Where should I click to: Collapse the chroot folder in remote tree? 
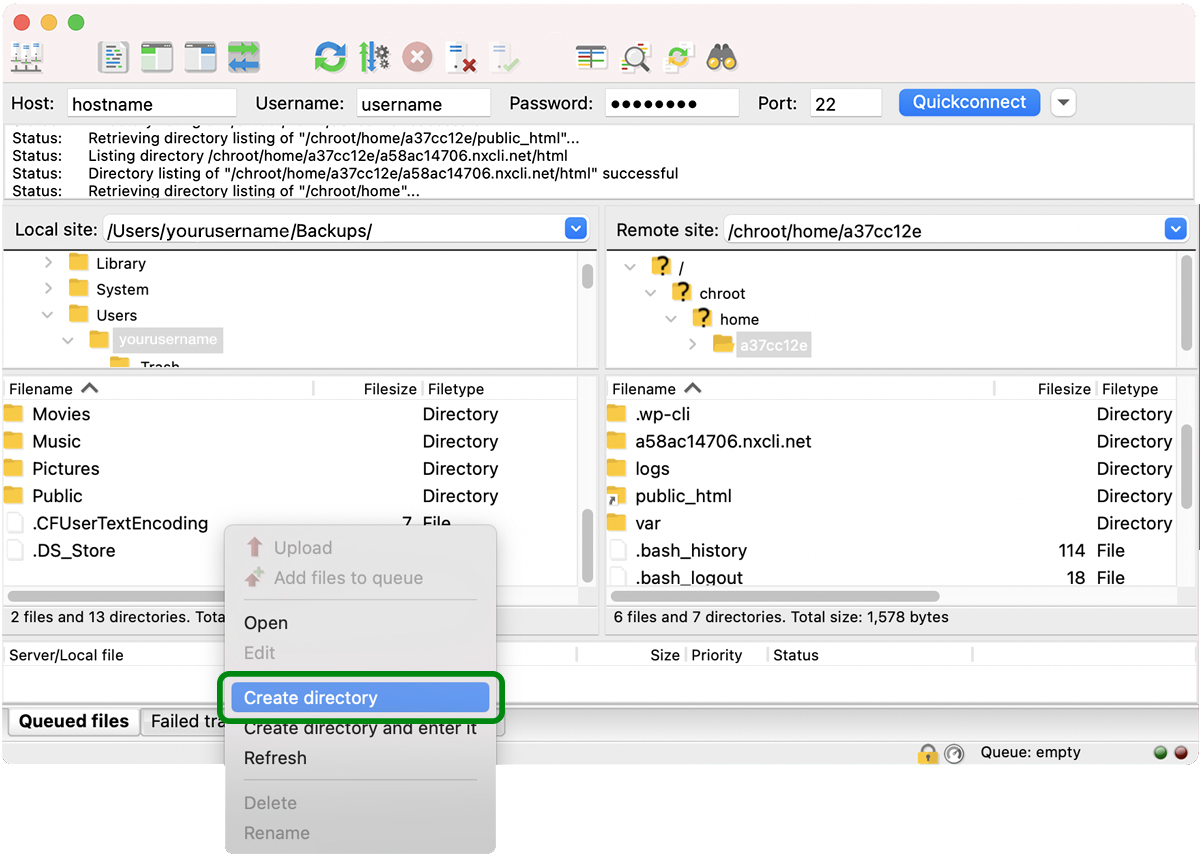point(651,293)
